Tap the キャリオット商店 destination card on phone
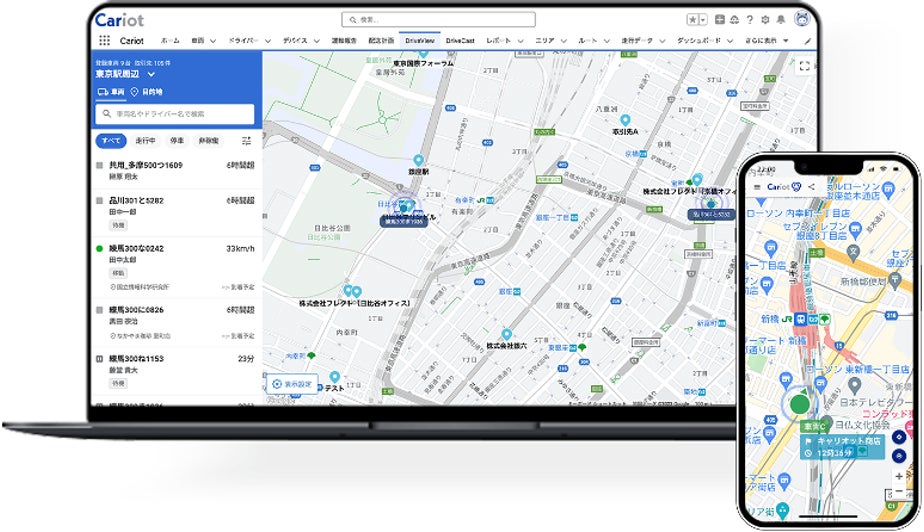The height and width of the screenshot is (532, 924). [842, 447]
